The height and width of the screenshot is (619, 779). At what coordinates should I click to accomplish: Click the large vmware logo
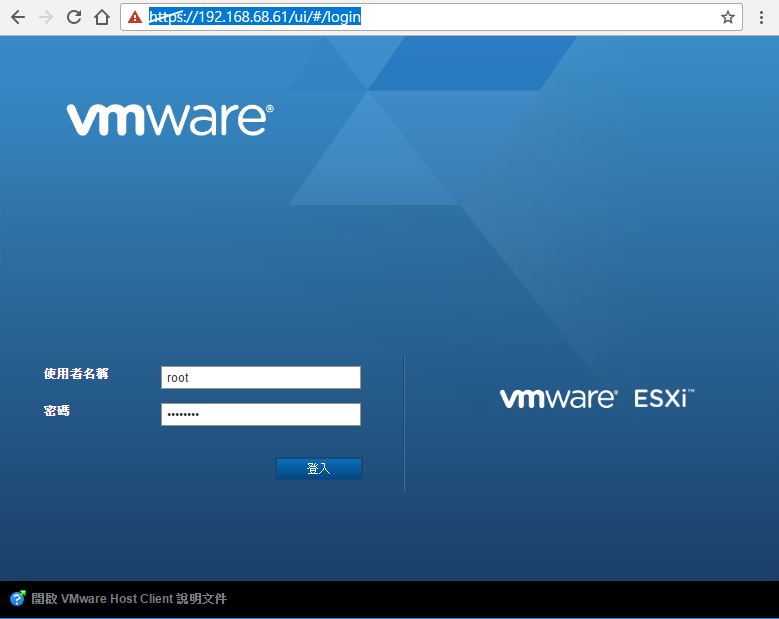click(x=170, y=119)
